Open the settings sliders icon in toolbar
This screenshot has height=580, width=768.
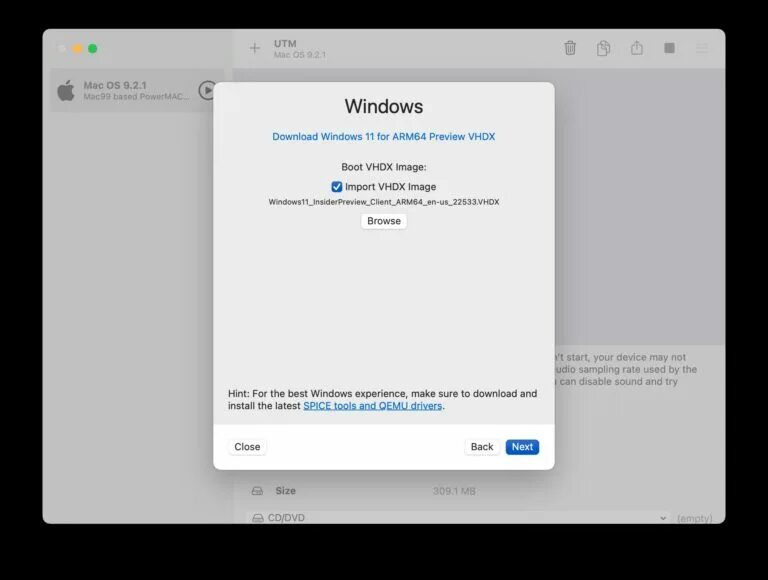(702, 48)
